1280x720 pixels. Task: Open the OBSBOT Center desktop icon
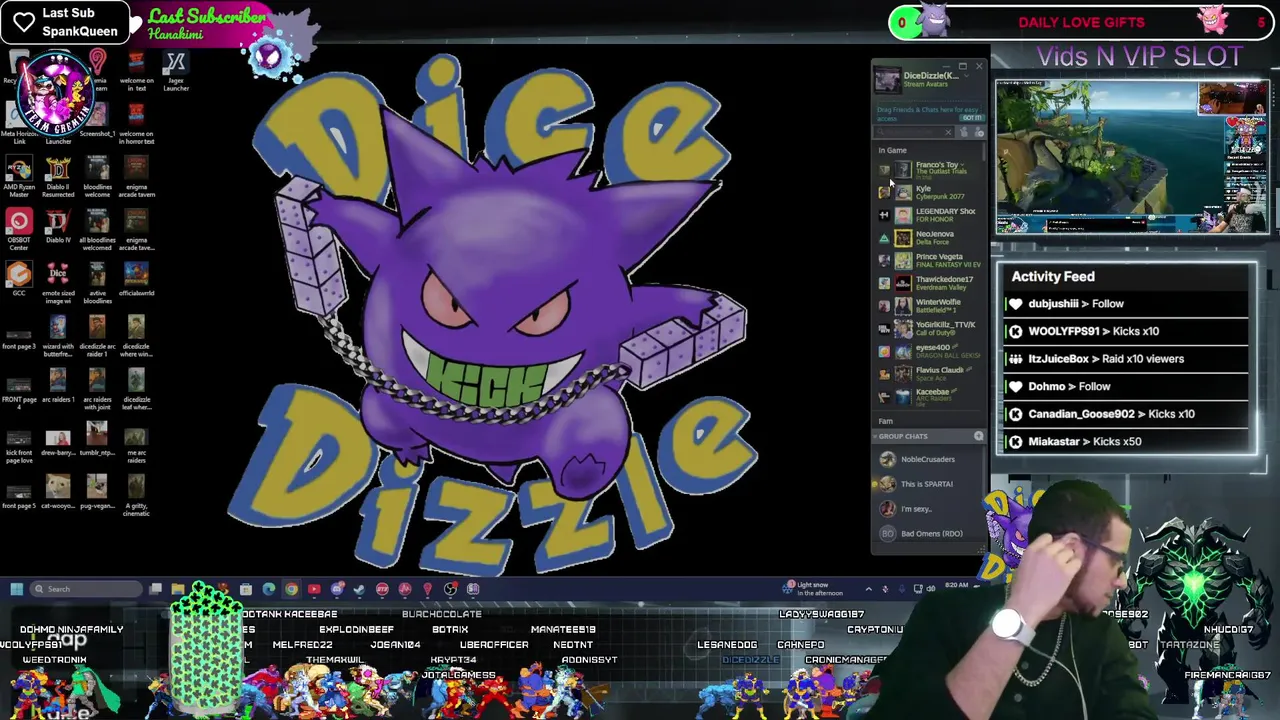19,230
